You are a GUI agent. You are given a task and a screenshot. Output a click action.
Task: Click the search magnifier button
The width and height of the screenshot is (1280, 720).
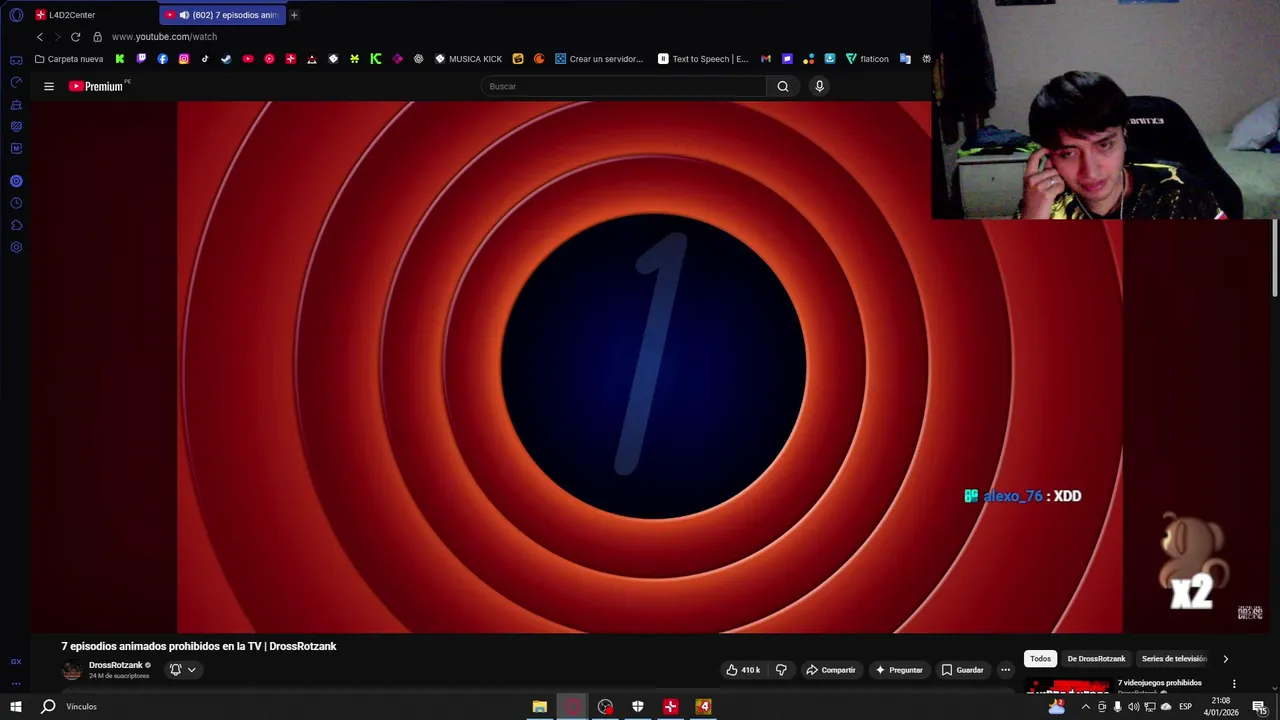point(783,86)
